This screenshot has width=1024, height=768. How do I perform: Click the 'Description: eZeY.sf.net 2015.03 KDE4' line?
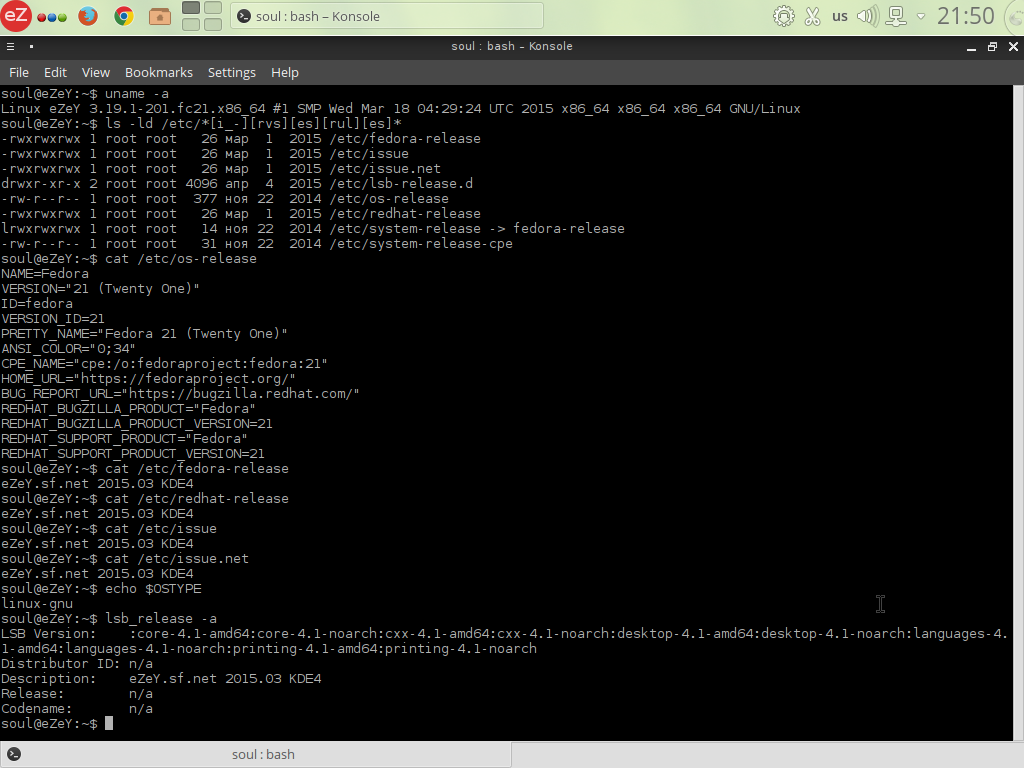pos(161,679)
